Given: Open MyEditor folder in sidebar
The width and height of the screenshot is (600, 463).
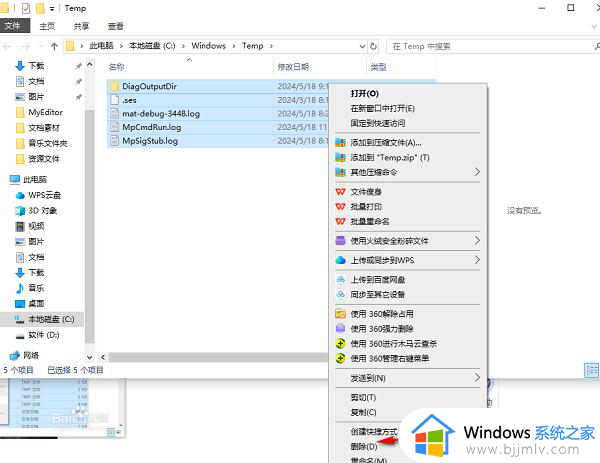Looking at the screenshot, I should tap(45, 112).
